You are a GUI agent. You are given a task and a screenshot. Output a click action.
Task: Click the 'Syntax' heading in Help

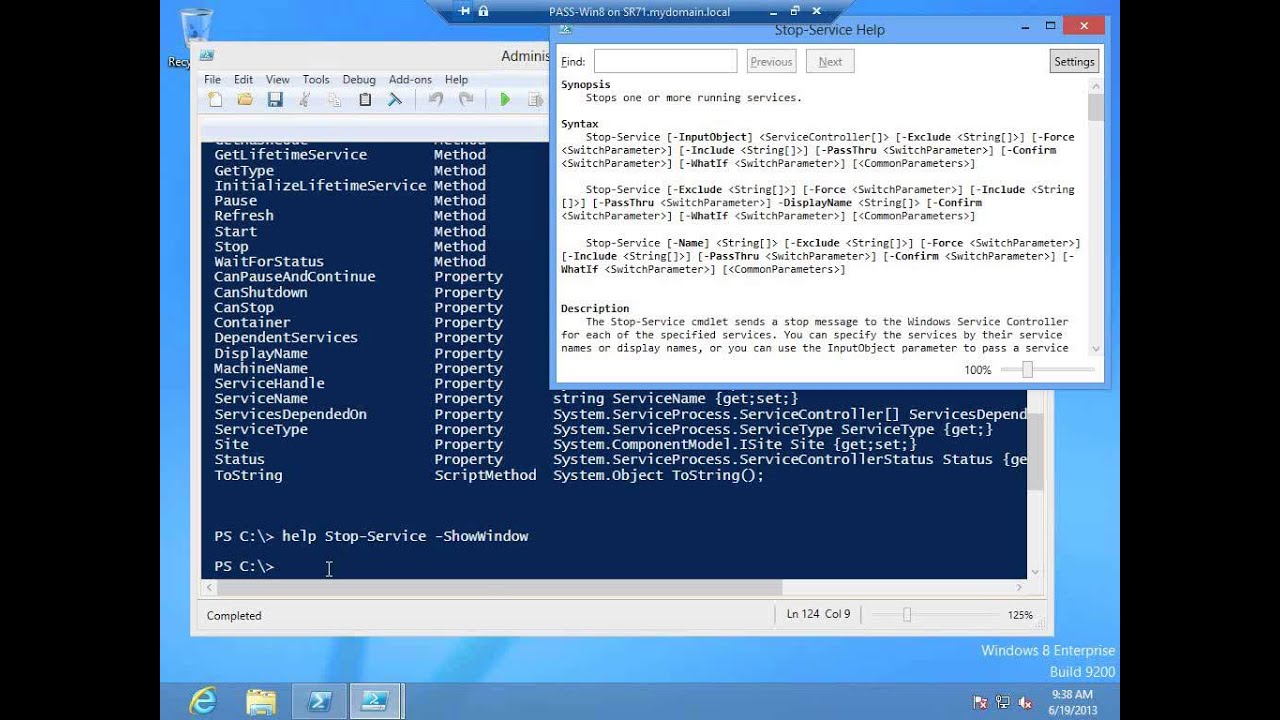(x=579, y=124)
